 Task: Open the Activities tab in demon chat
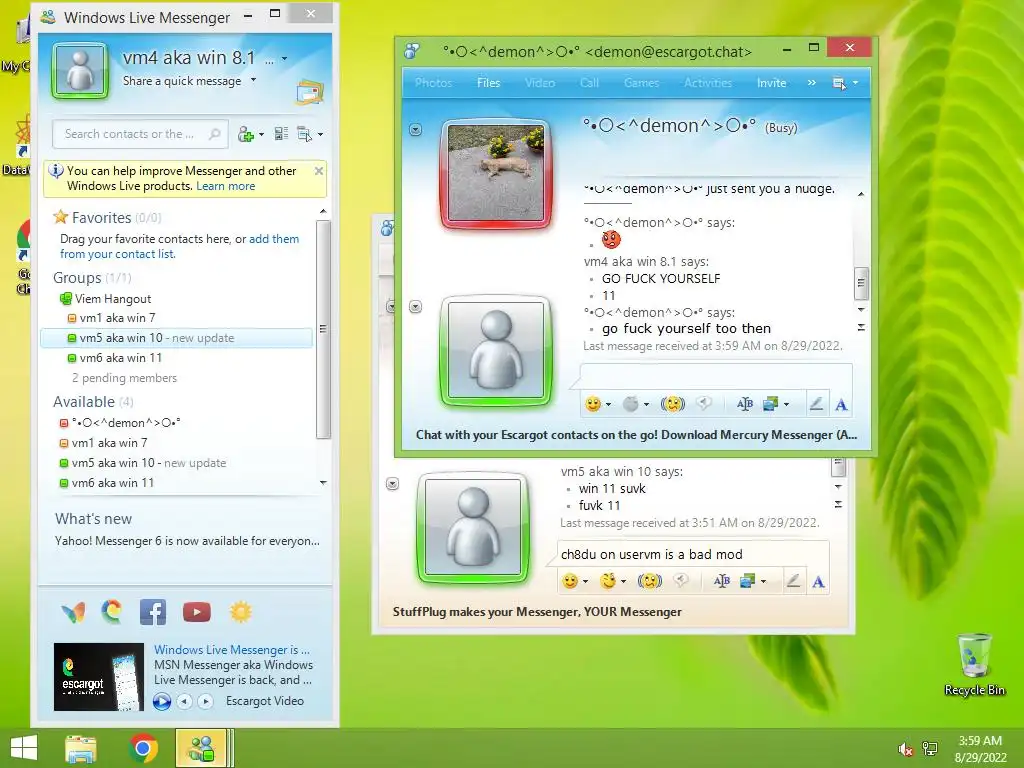point(708,83)
